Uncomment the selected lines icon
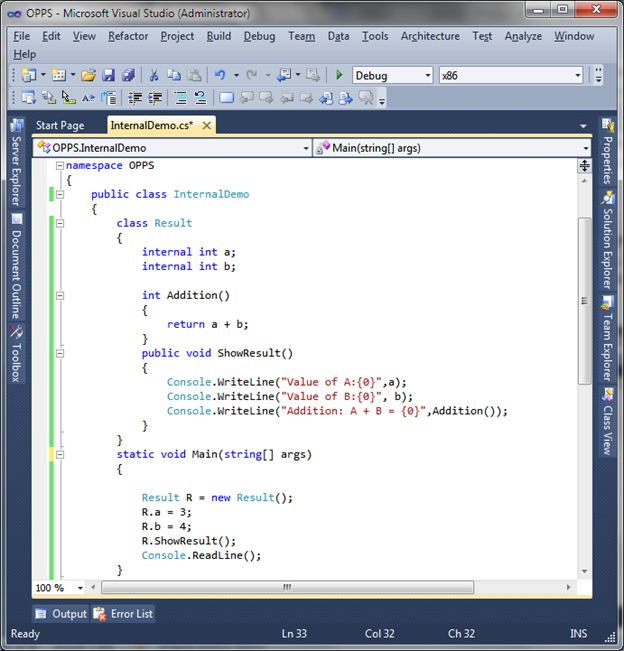Screen dimensions: 624x651 coord(201,98)
